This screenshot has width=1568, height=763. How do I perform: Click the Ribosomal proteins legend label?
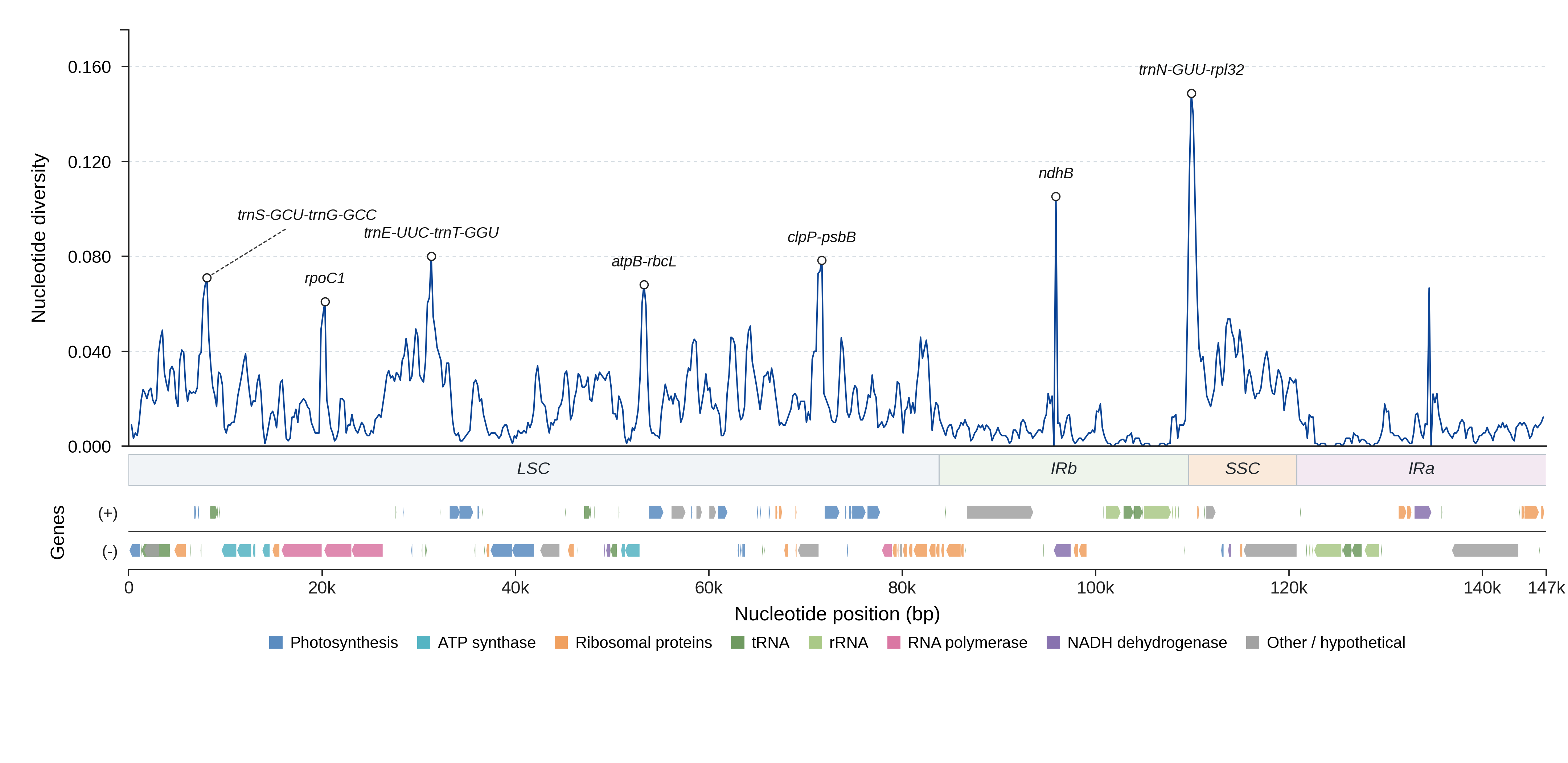[643, 642]
